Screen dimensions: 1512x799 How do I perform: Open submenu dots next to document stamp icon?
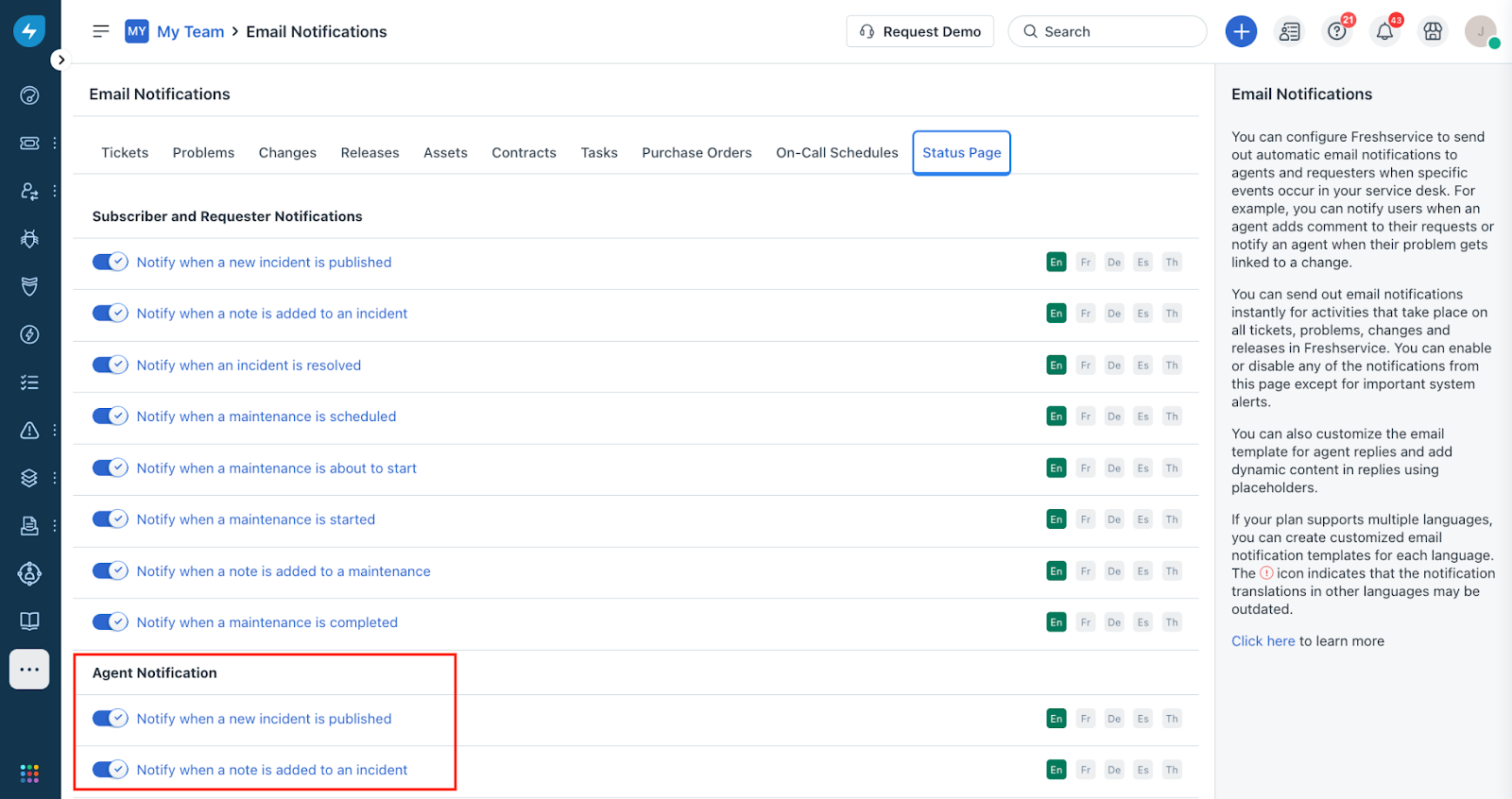click(x=55, y=526)
